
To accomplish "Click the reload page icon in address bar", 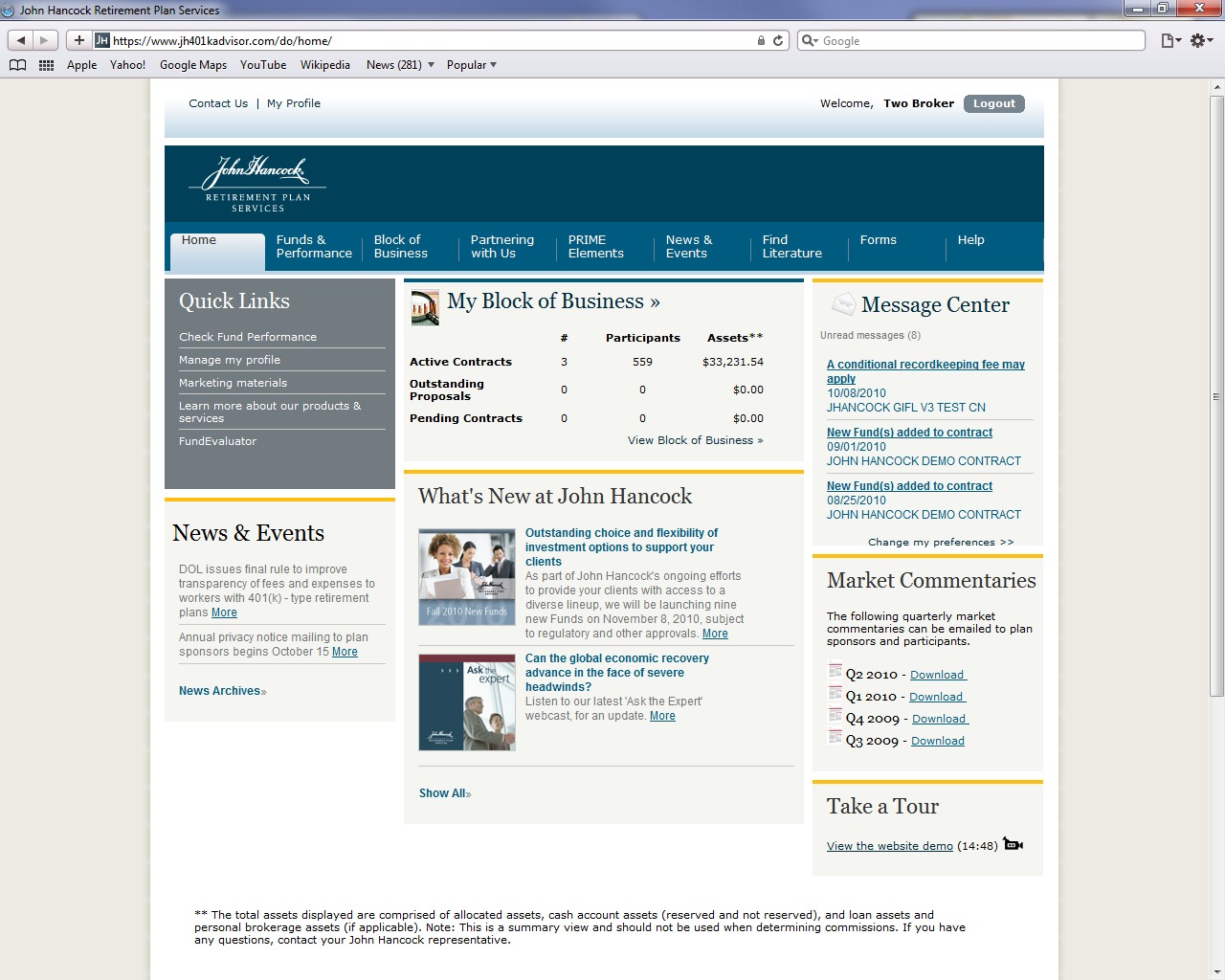I will [778, 40].
